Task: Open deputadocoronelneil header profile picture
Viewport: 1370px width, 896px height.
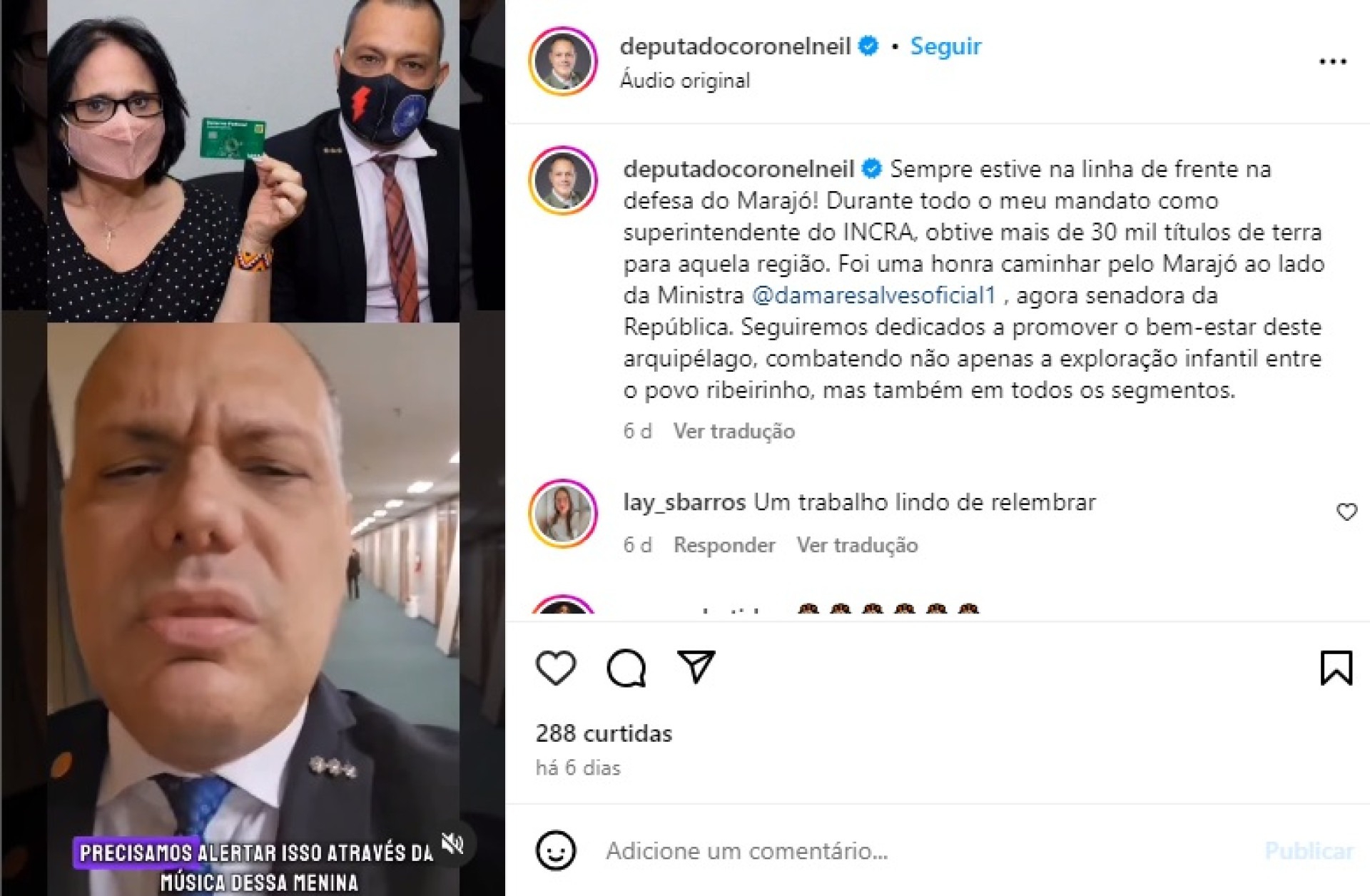Action: coord(563,61)
